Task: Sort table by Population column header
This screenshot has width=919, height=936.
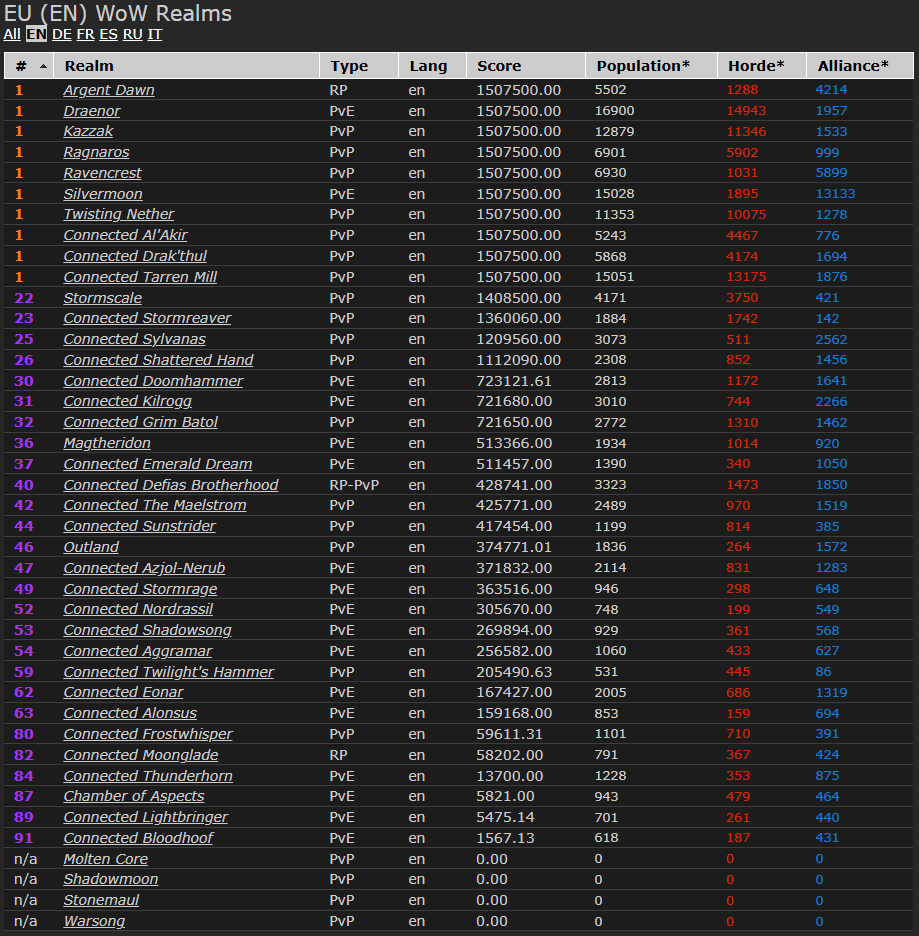Action: (x=652, y=66)
